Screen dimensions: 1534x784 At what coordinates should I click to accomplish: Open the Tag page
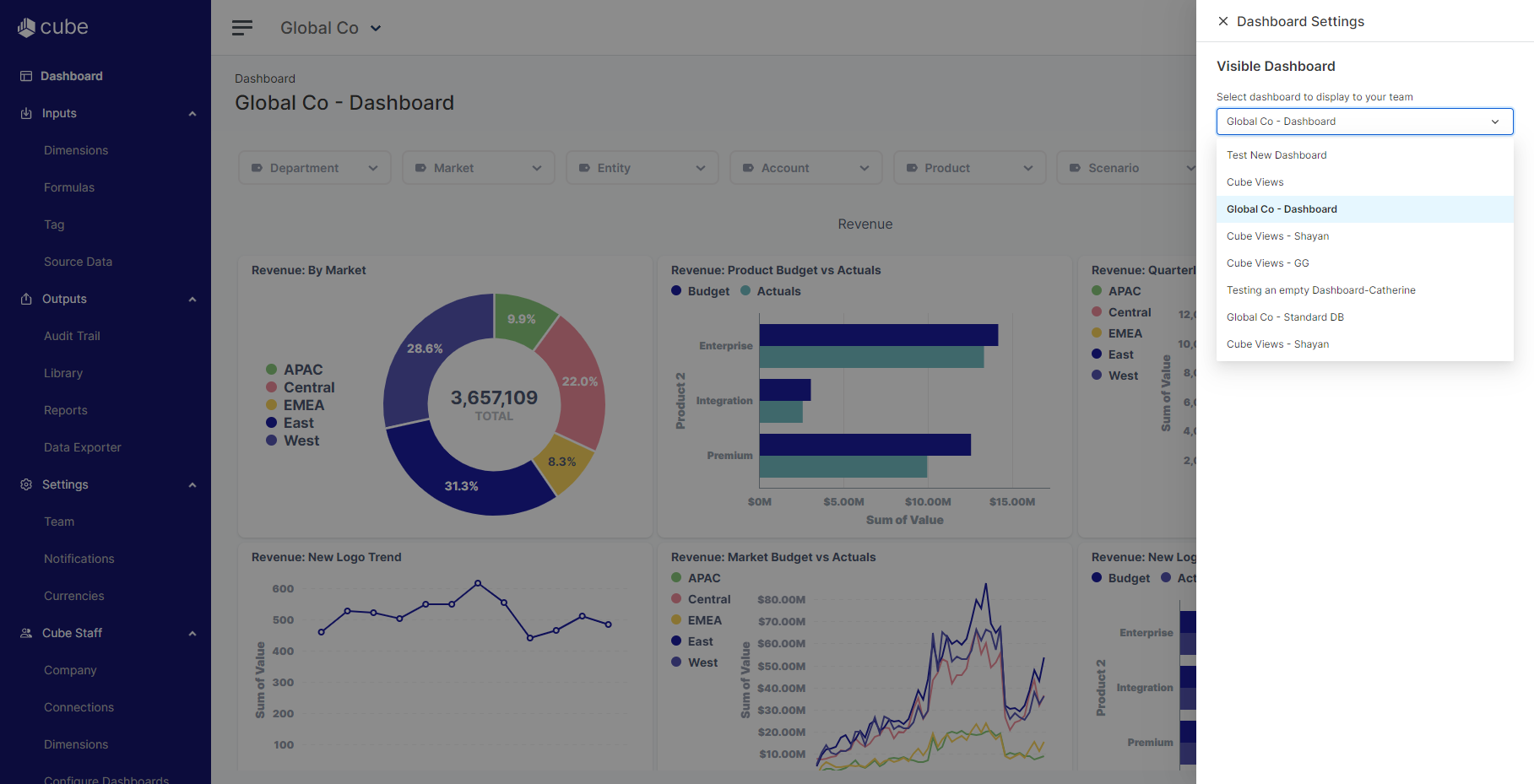(x=54, y=224)
